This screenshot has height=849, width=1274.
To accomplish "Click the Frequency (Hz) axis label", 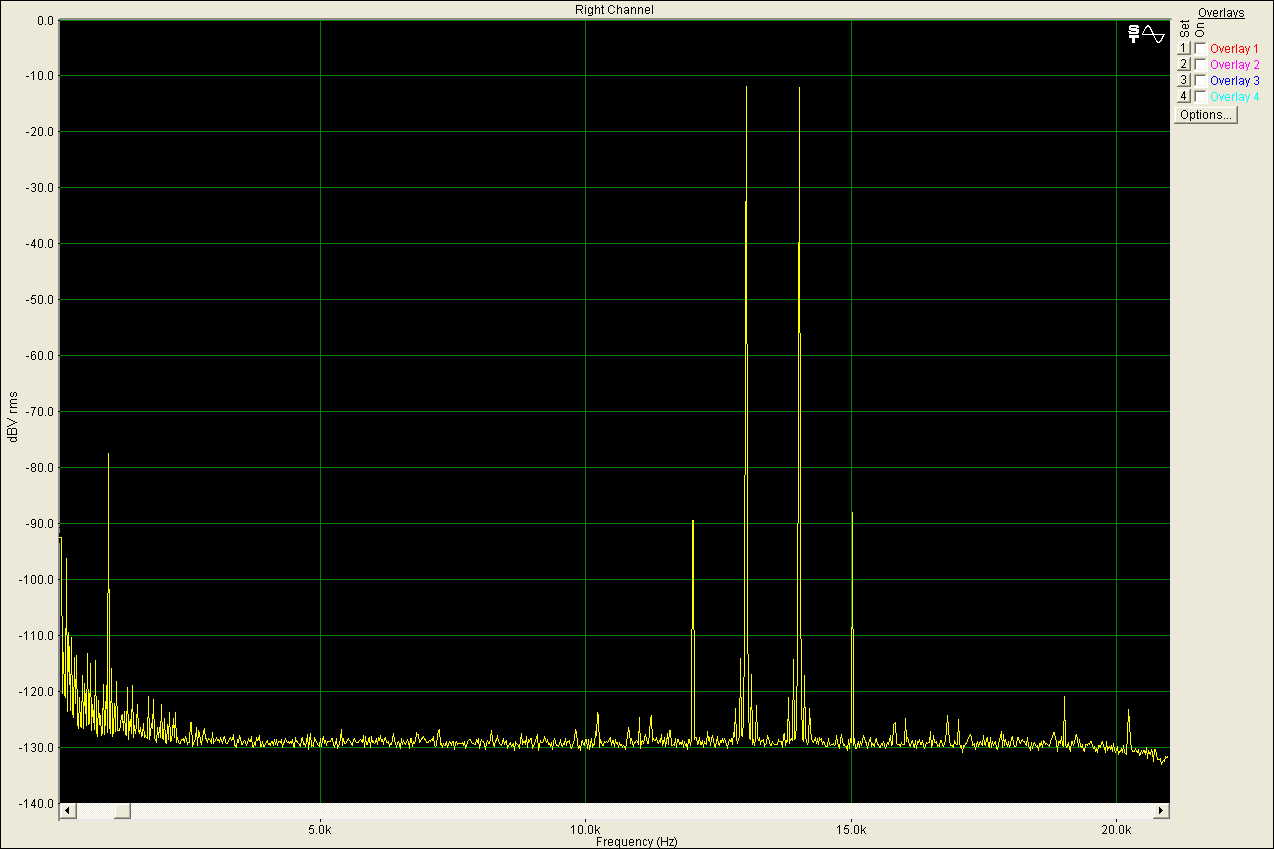I will [636, 842].
